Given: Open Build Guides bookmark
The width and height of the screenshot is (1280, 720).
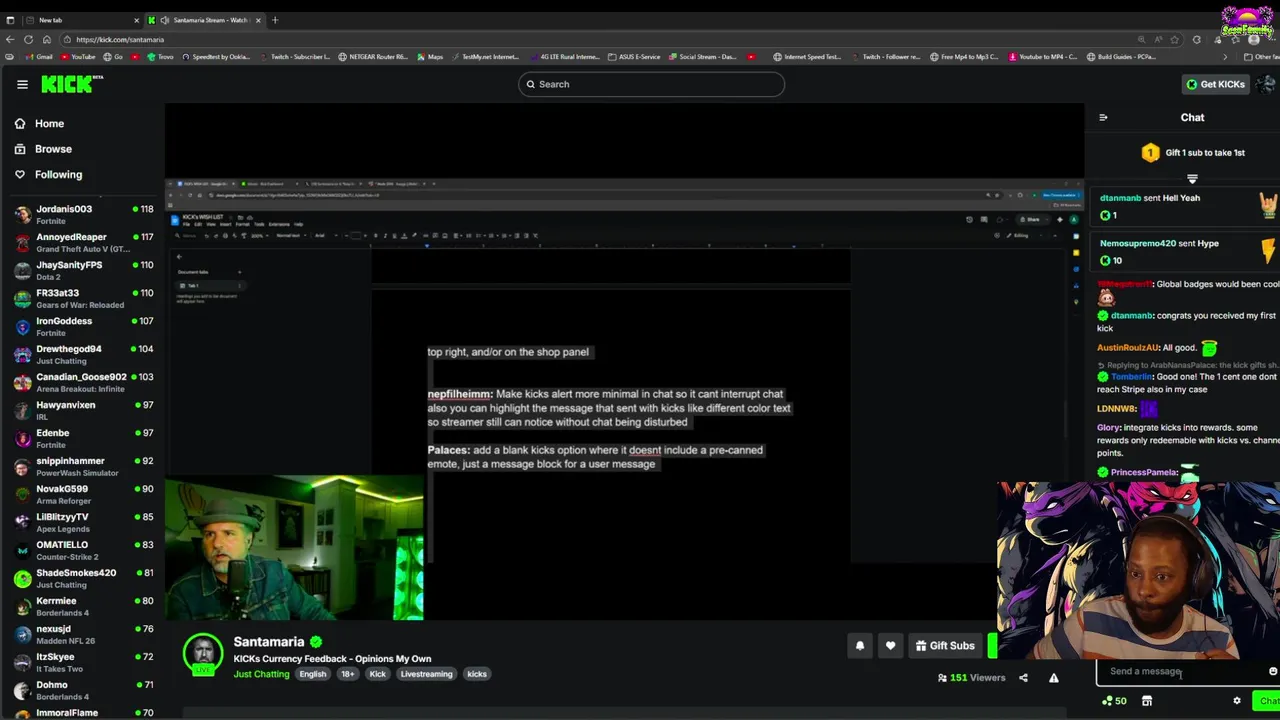Looking at the screenshot, I should click(x=1122, y=57).
